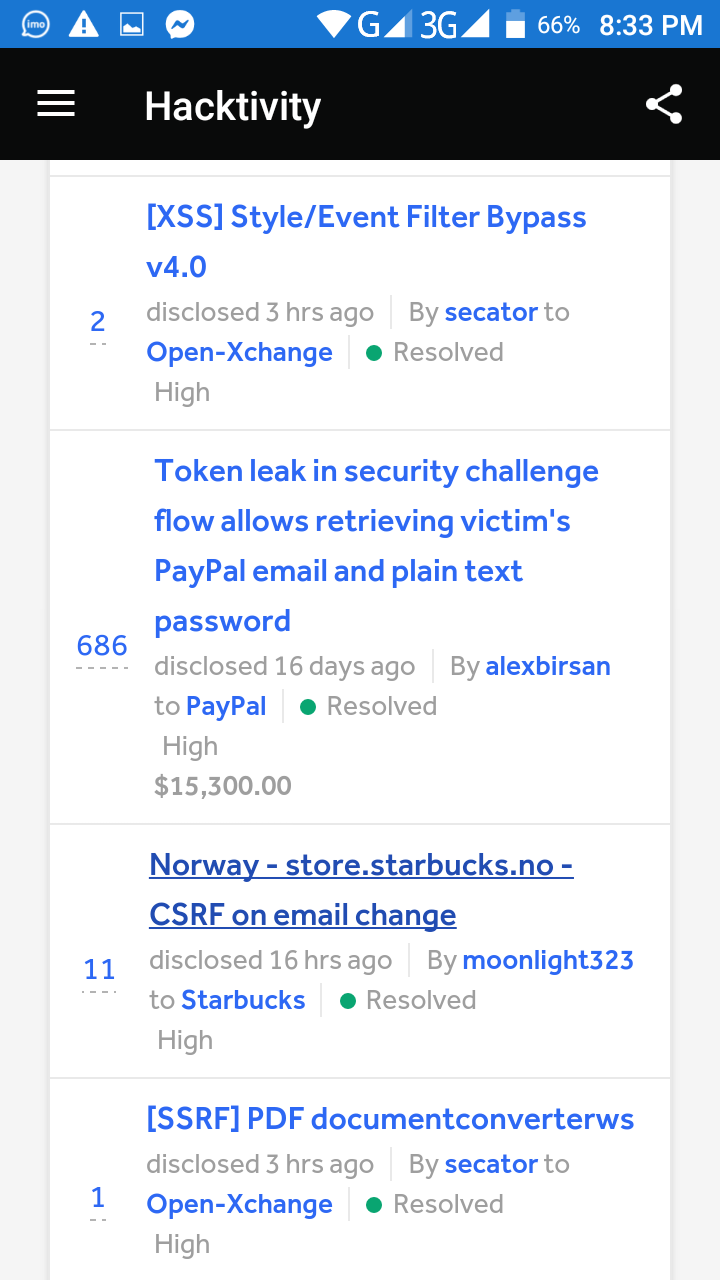
Task: Tap the 11 upvote count
Action: point(99,969)
